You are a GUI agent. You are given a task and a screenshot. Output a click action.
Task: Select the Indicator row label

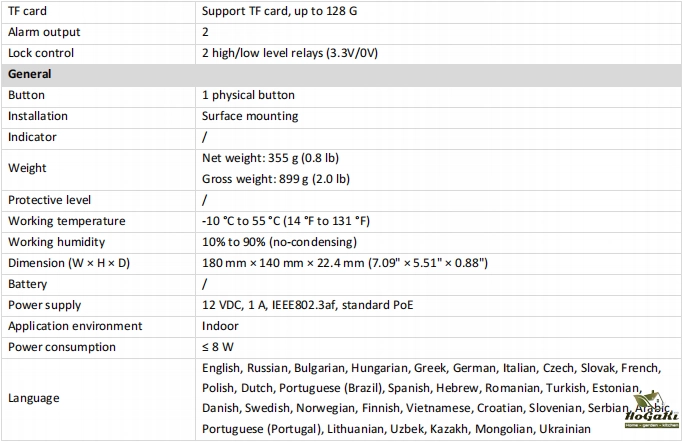[32, 137]
